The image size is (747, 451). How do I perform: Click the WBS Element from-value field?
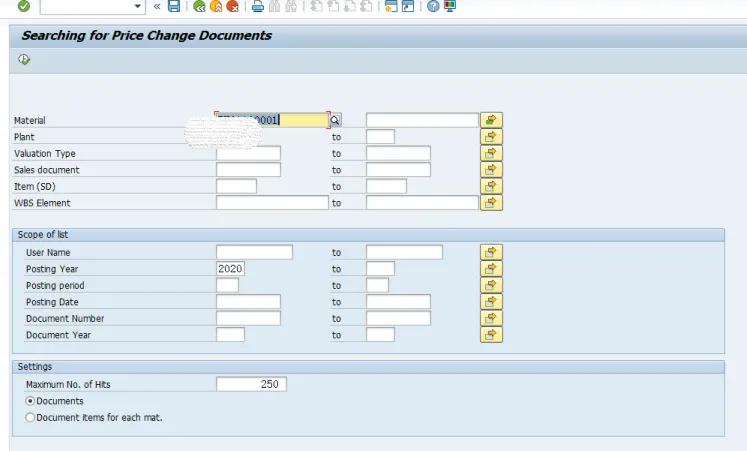click(x=272, y=203)
